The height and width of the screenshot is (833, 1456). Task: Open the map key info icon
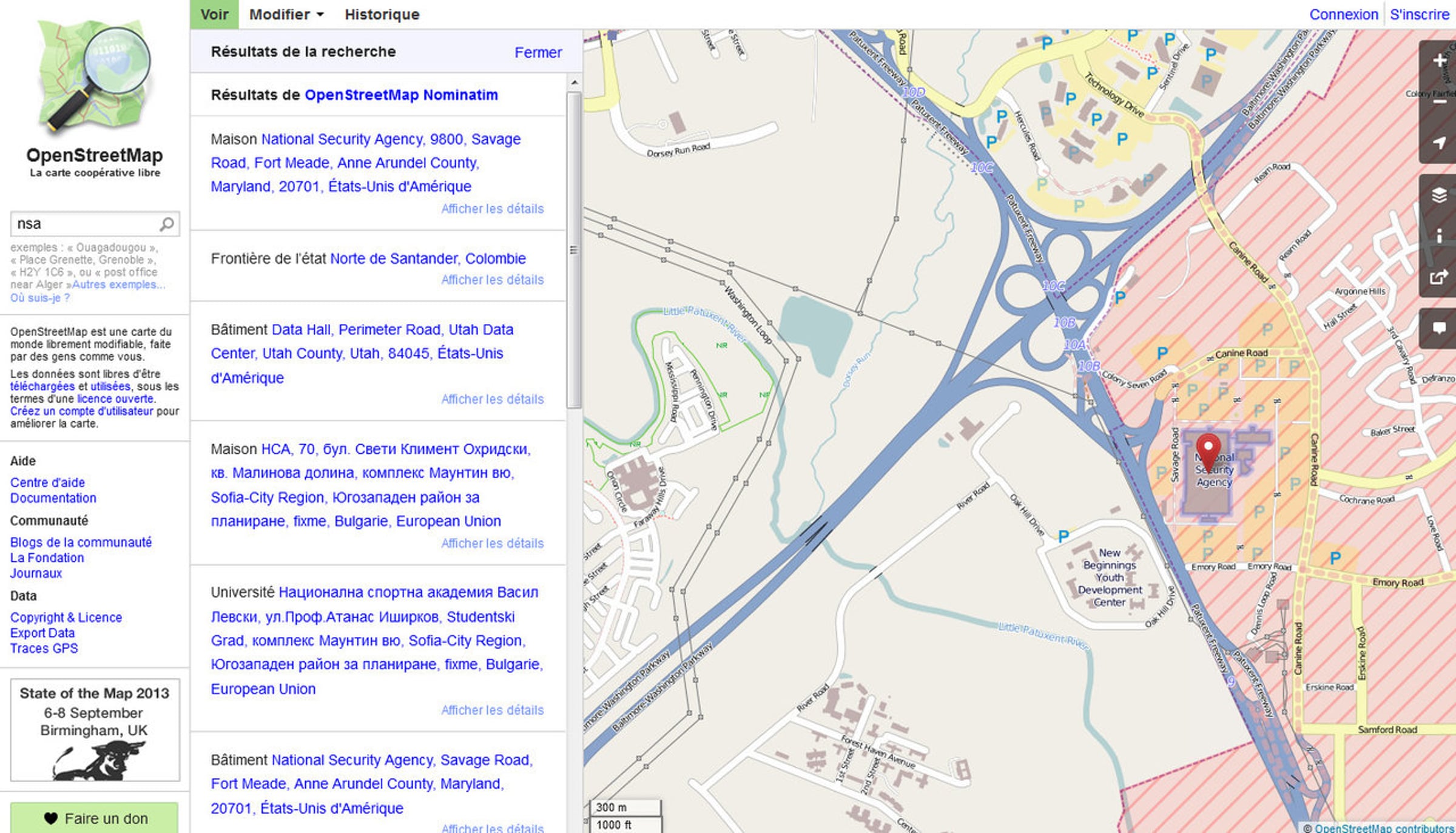1438,236
